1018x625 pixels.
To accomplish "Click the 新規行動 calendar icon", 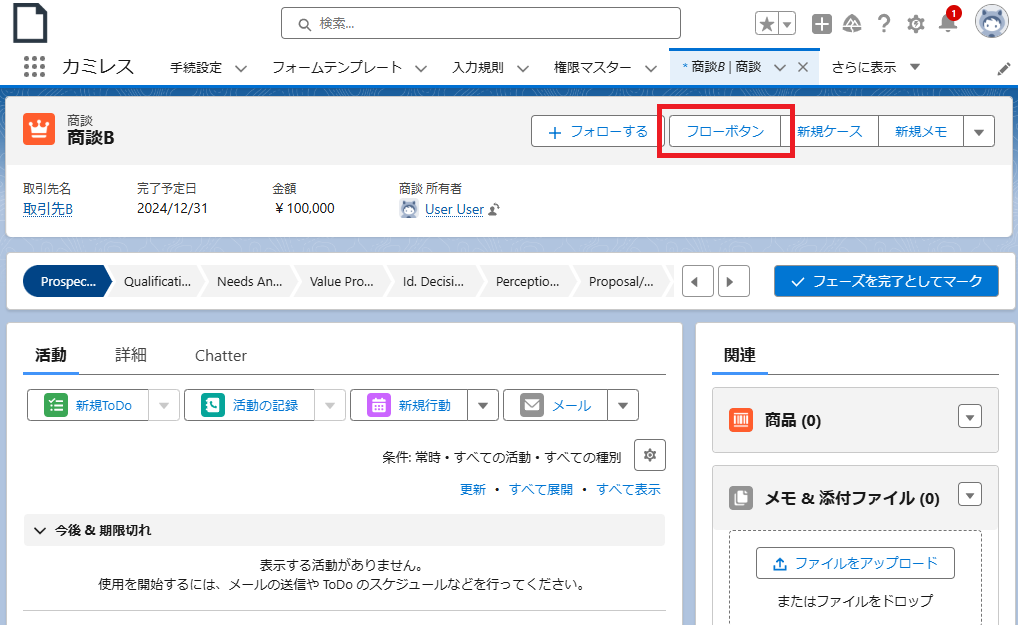I will point(379,405).
